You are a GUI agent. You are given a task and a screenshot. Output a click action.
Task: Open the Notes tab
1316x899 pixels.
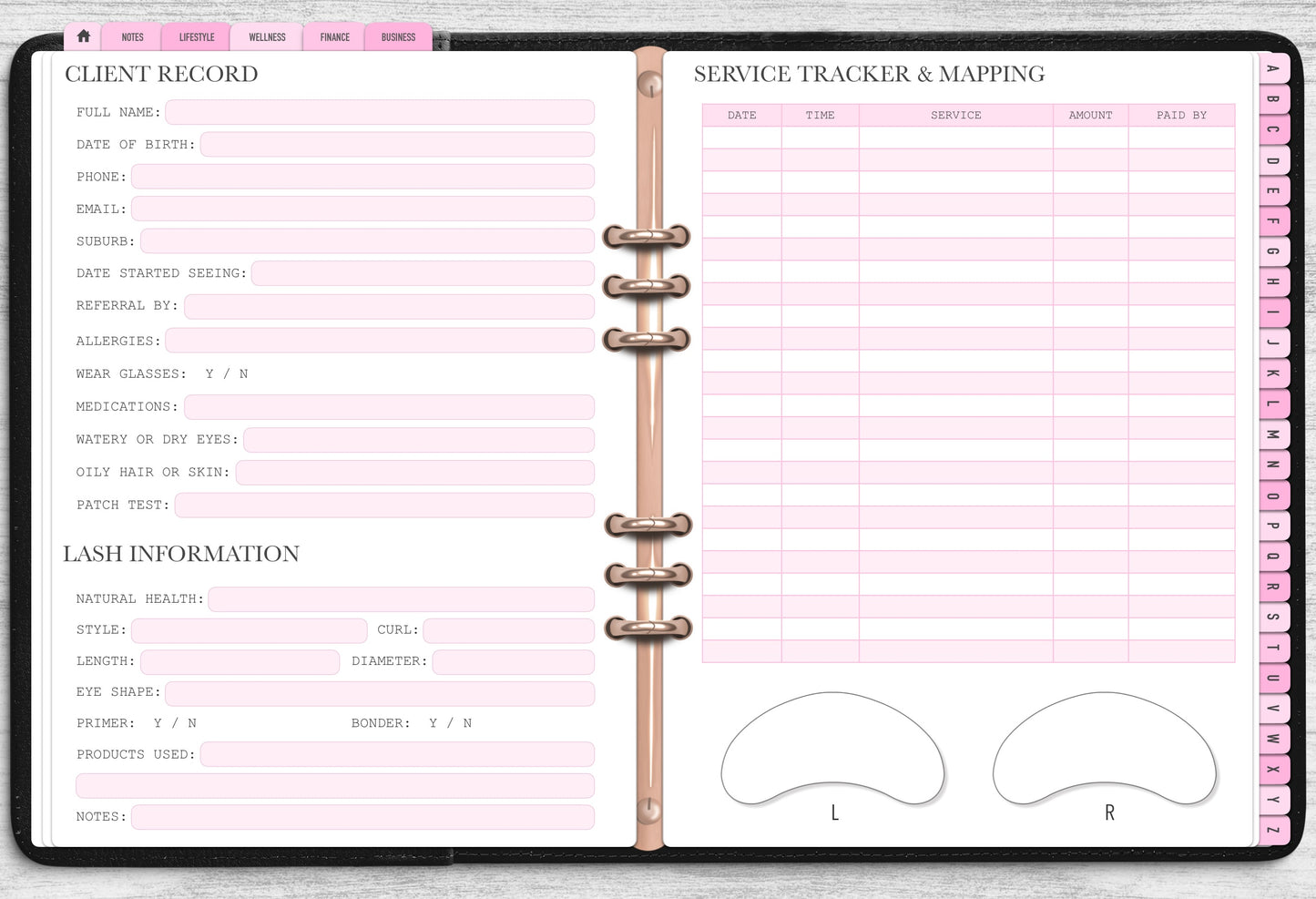132,37
